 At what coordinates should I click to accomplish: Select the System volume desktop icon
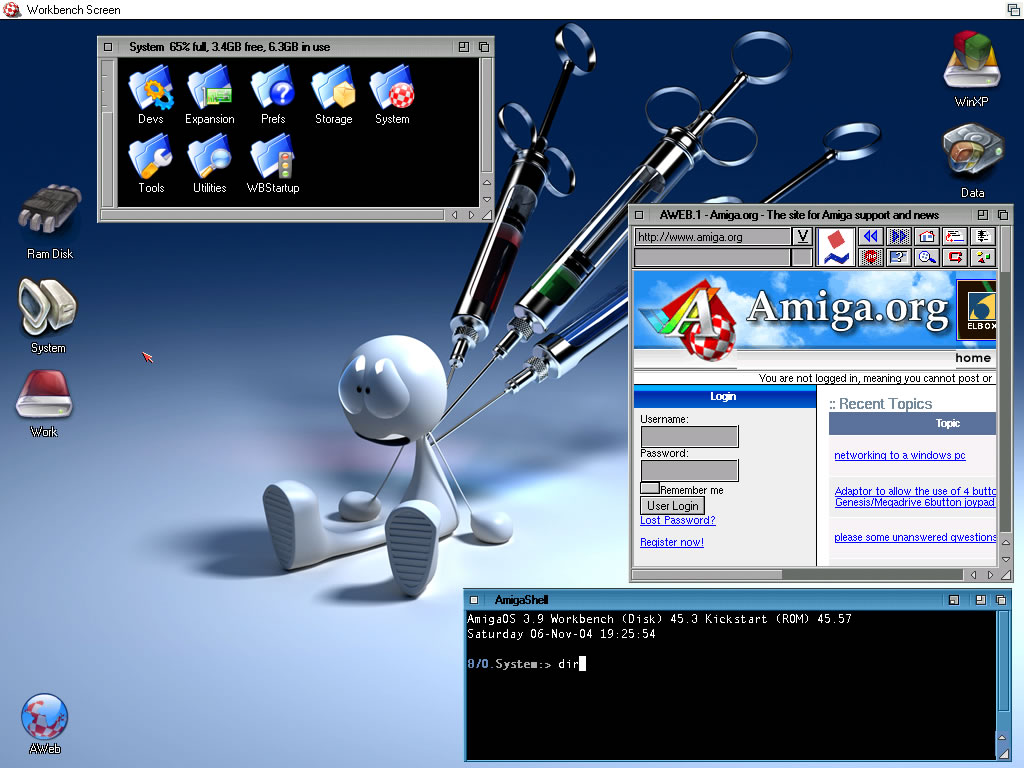click(48, 316)
